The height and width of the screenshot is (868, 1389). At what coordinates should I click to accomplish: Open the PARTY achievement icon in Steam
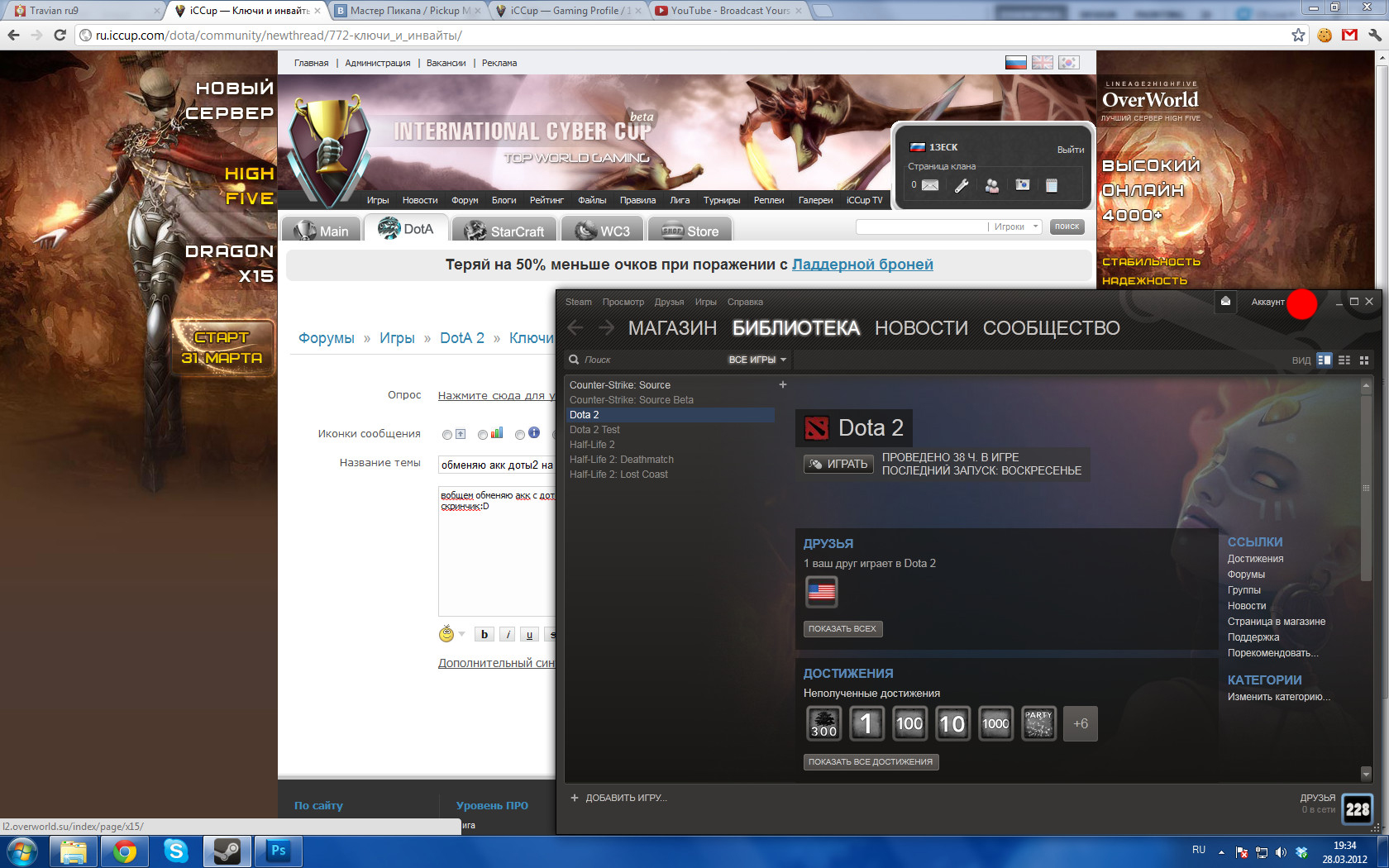[x=1038, y=723]
